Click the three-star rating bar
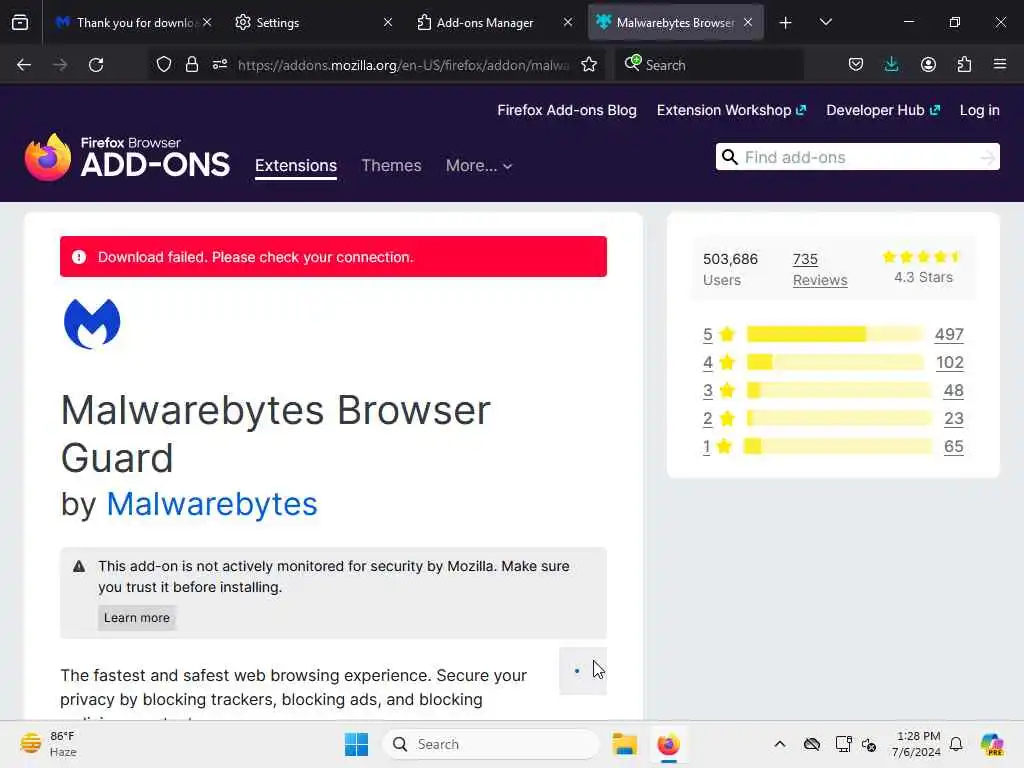 (839, 391)
